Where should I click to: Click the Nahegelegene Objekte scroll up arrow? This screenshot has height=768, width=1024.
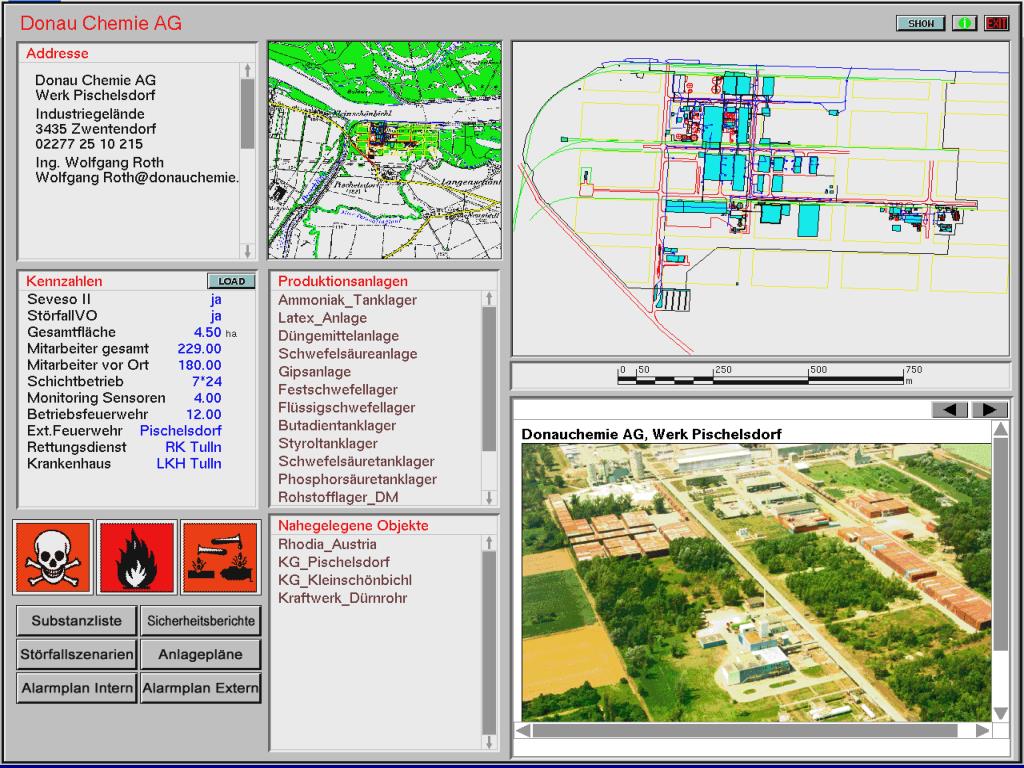(489, 543)
